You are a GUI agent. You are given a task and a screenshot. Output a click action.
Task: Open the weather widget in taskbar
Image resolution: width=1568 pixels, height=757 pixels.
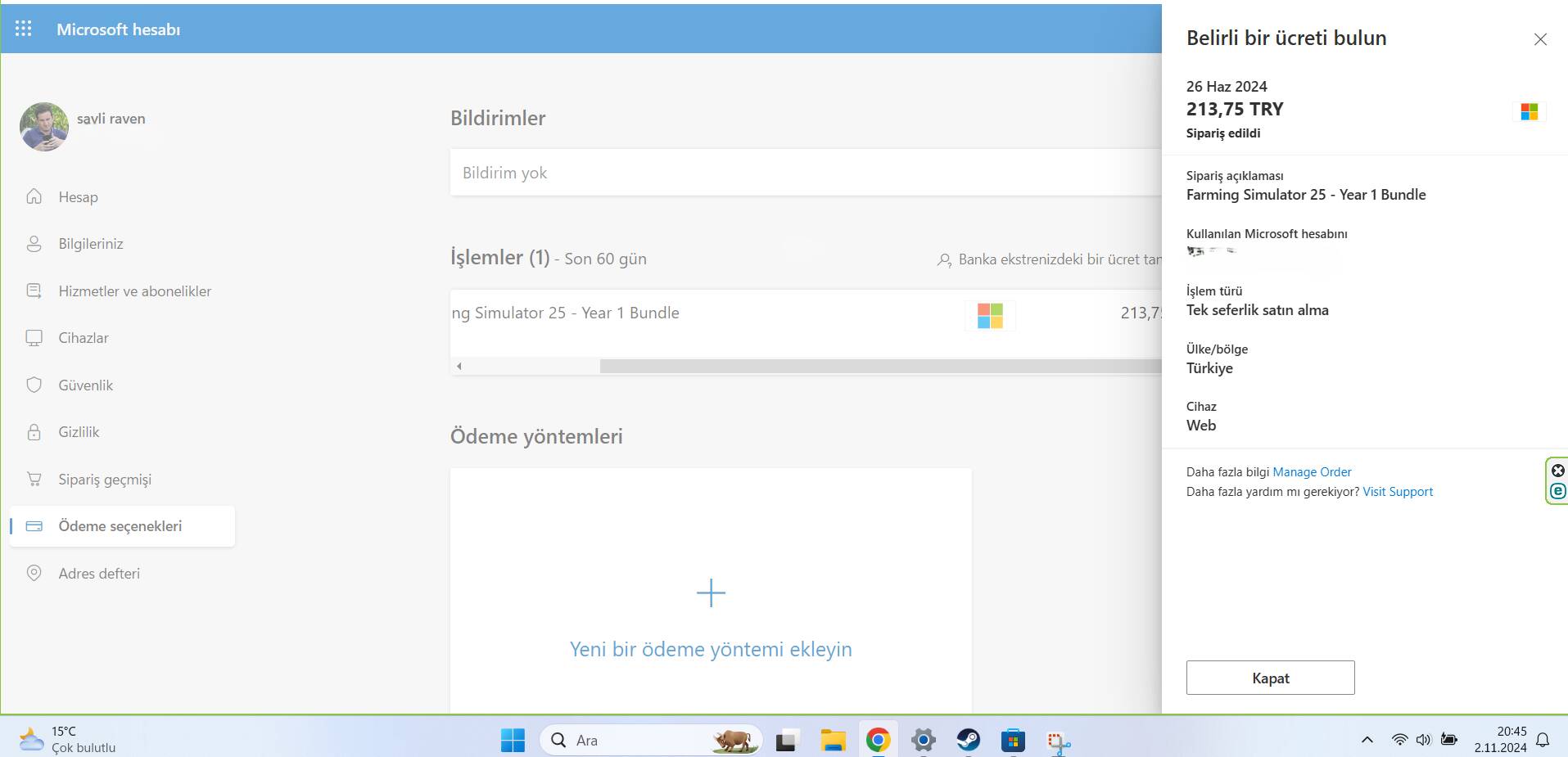[67, 739]
